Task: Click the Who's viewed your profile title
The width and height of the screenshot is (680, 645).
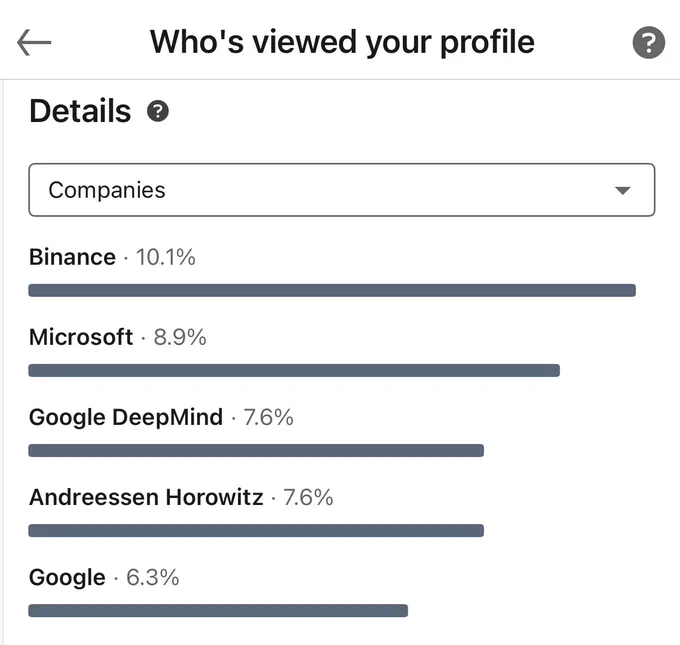Action: (x=342, y=43)
